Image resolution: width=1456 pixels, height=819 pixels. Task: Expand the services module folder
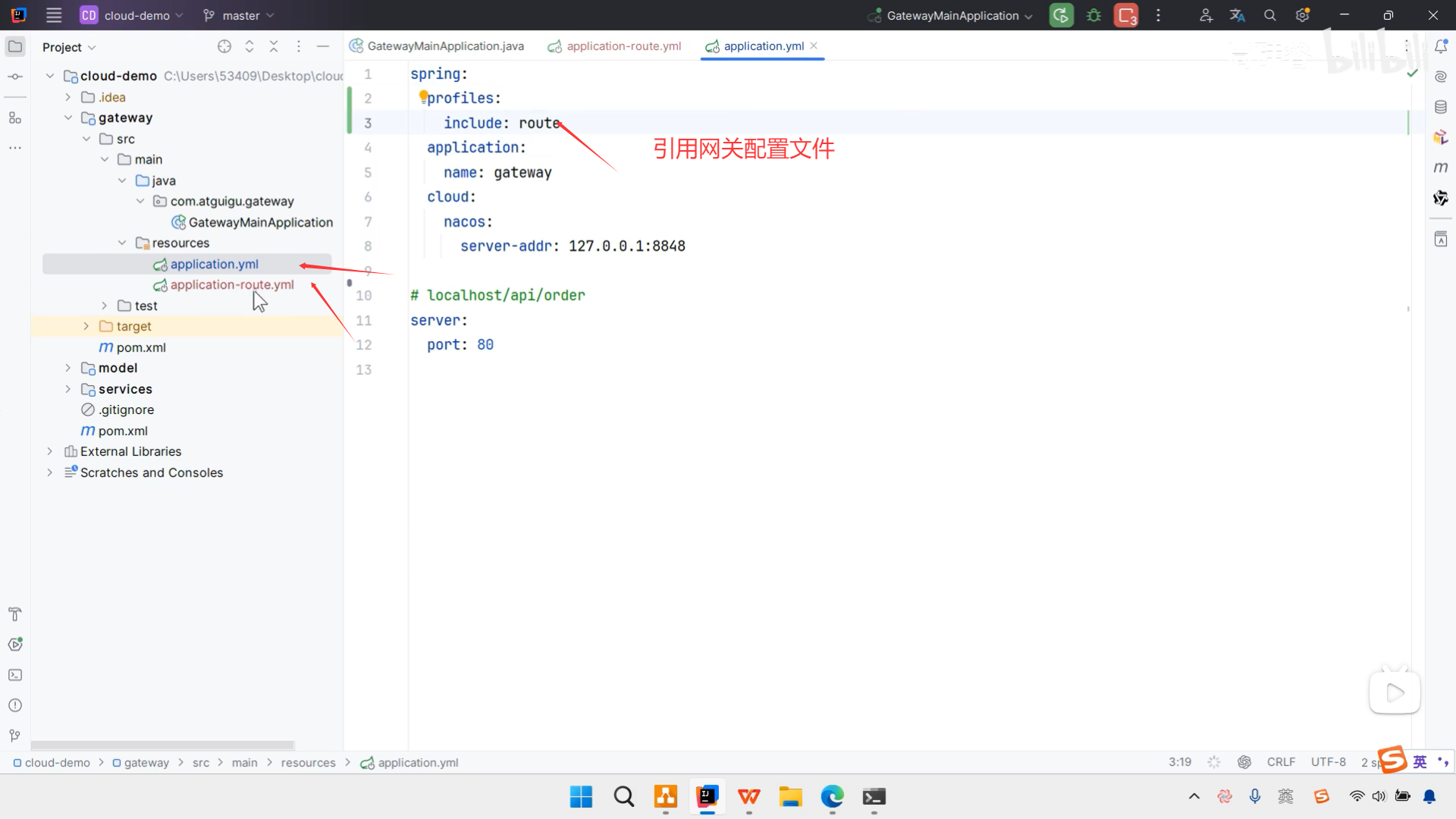(x=68, y=389)
